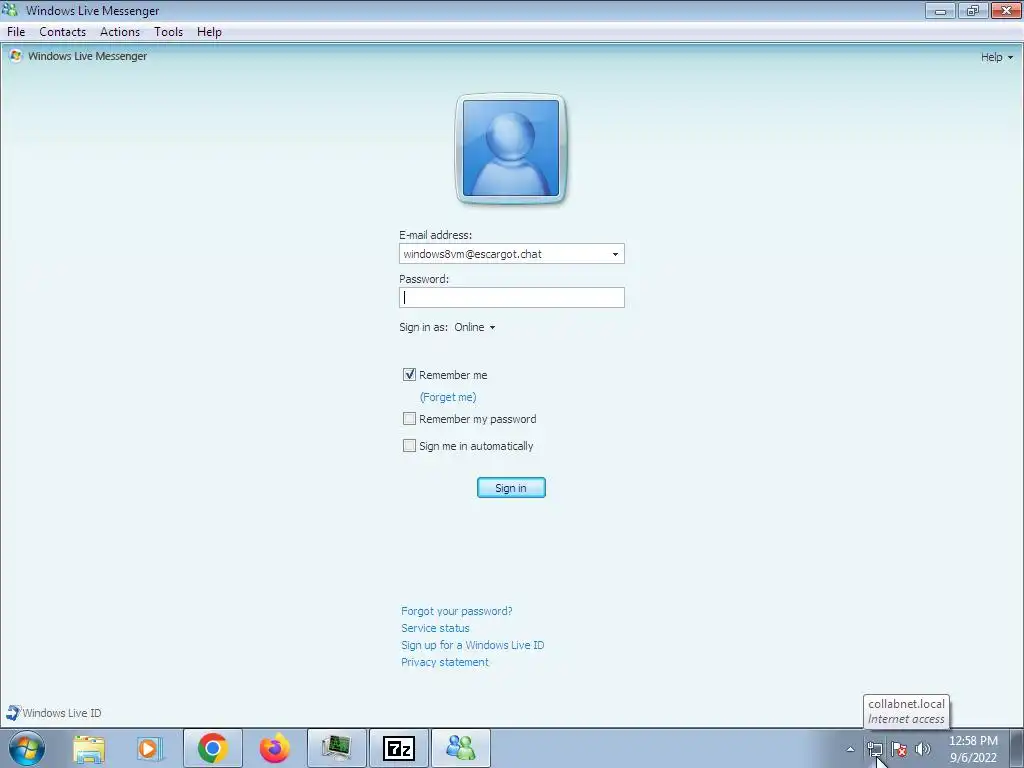Click the network tray icon
The image size is (1024, 768).
click(874, 749)
